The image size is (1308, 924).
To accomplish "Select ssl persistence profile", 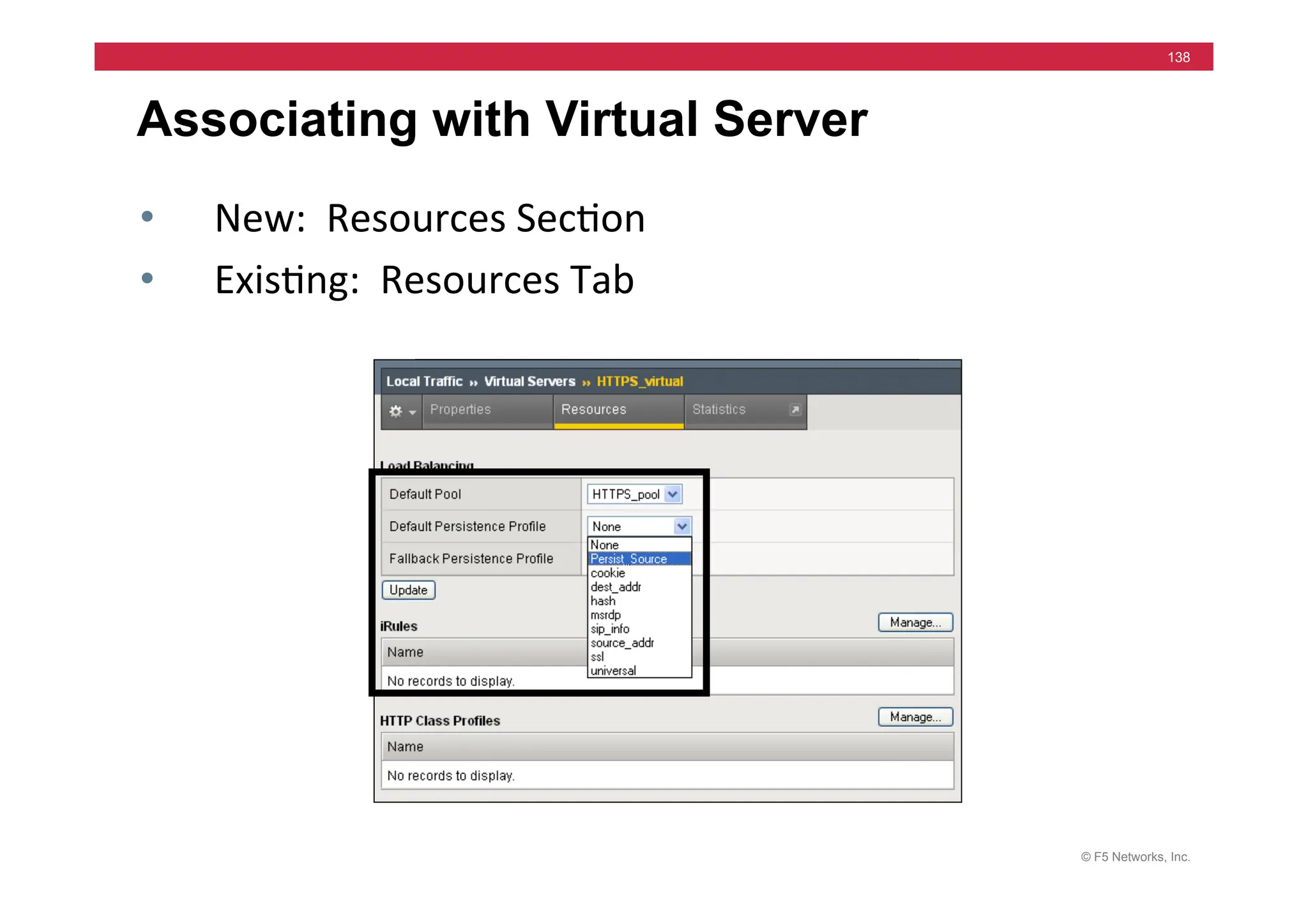I will [x=639, y=657].
